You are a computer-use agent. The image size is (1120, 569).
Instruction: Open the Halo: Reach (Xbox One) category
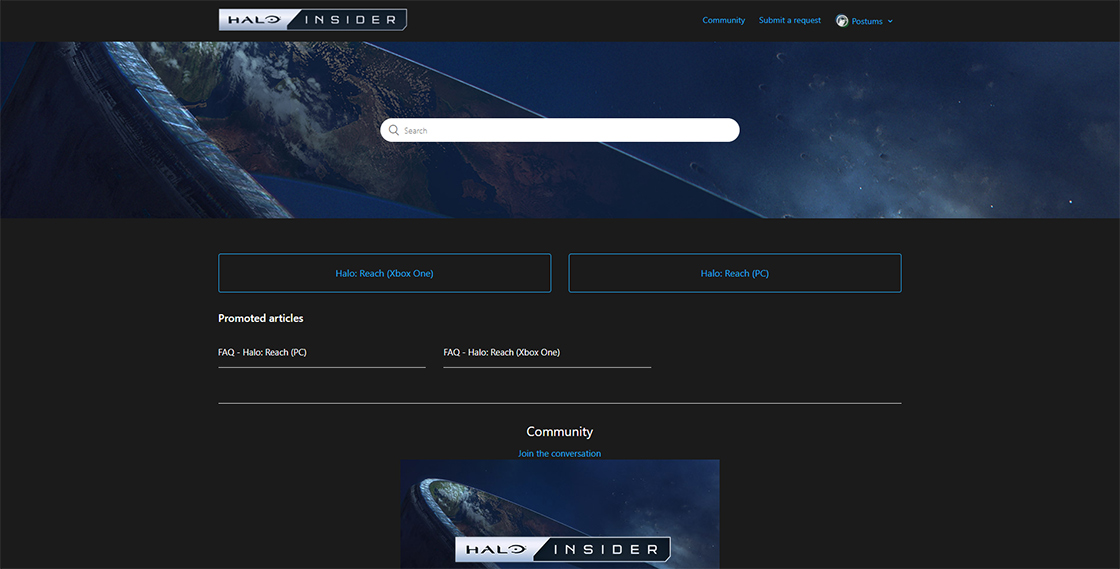point(384,273)
